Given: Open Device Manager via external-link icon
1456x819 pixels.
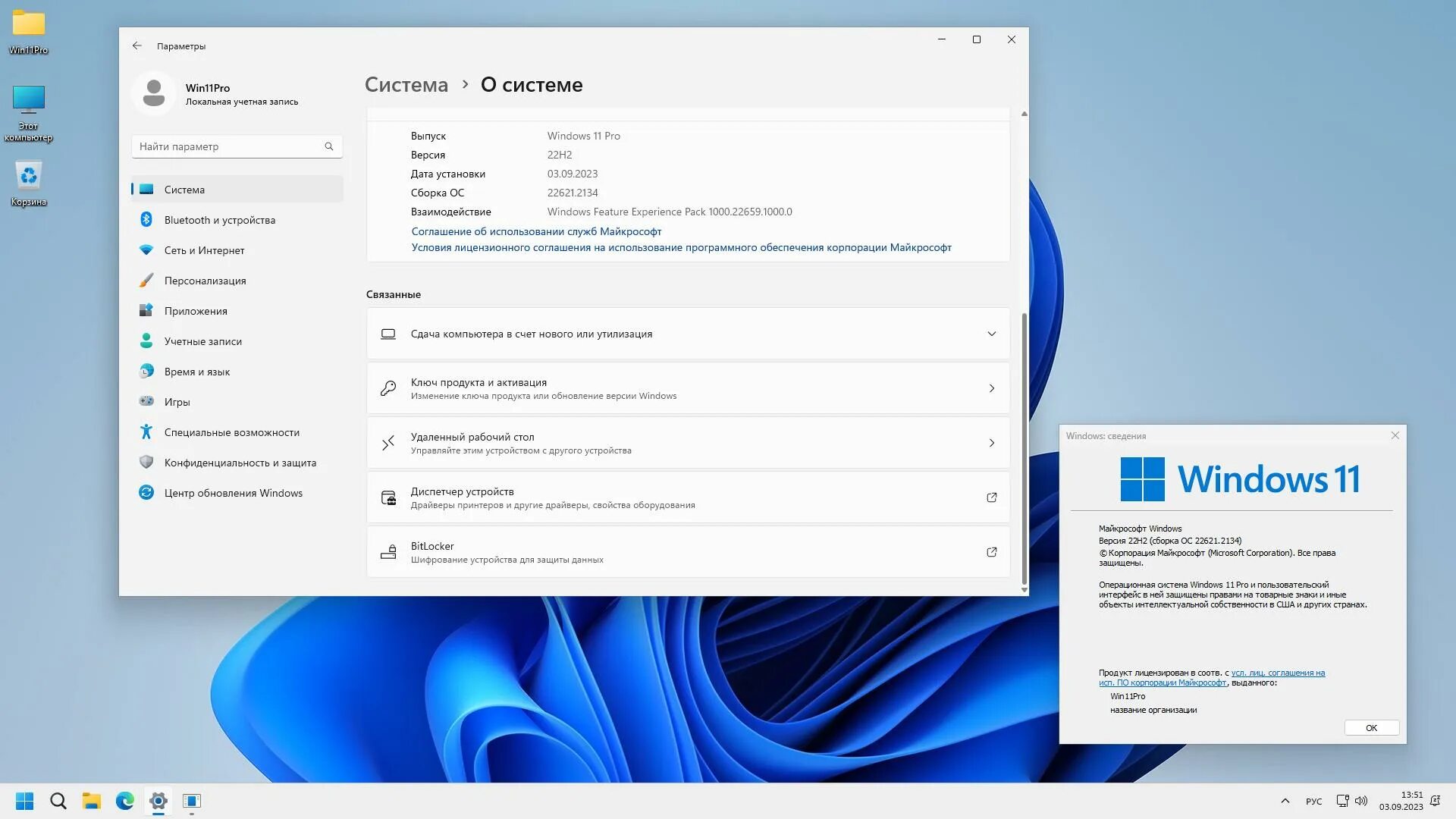Looking at the screenshot, I should tap(991, 497).
